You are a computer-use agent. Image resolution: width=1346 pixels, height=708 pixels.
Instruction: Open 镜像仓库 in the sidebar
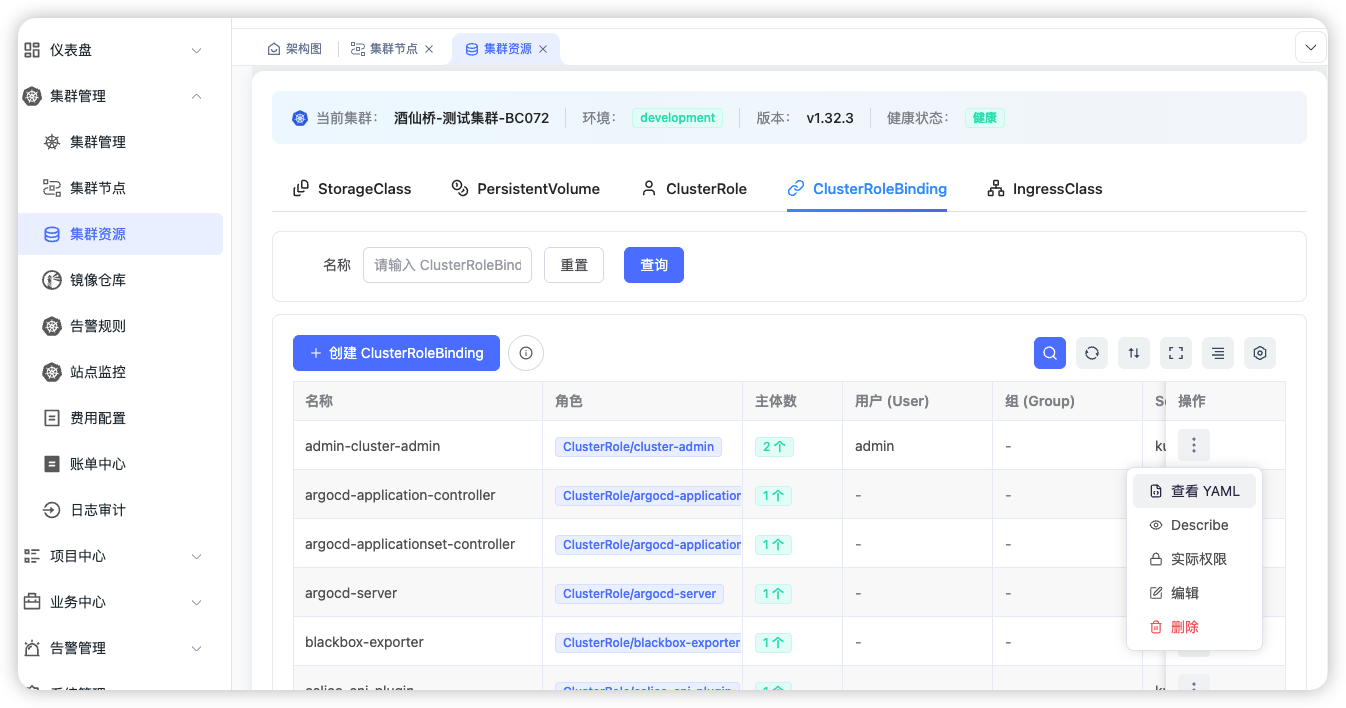98,280
